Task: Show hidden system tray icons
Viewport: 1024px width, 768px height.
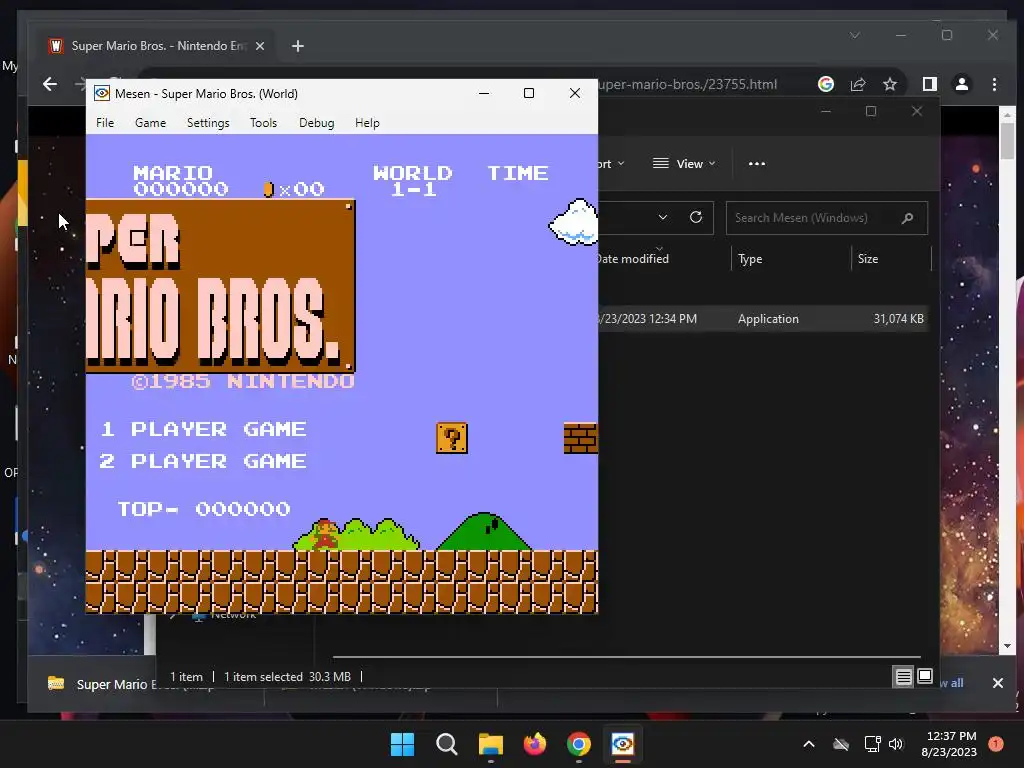Action: 808,744
